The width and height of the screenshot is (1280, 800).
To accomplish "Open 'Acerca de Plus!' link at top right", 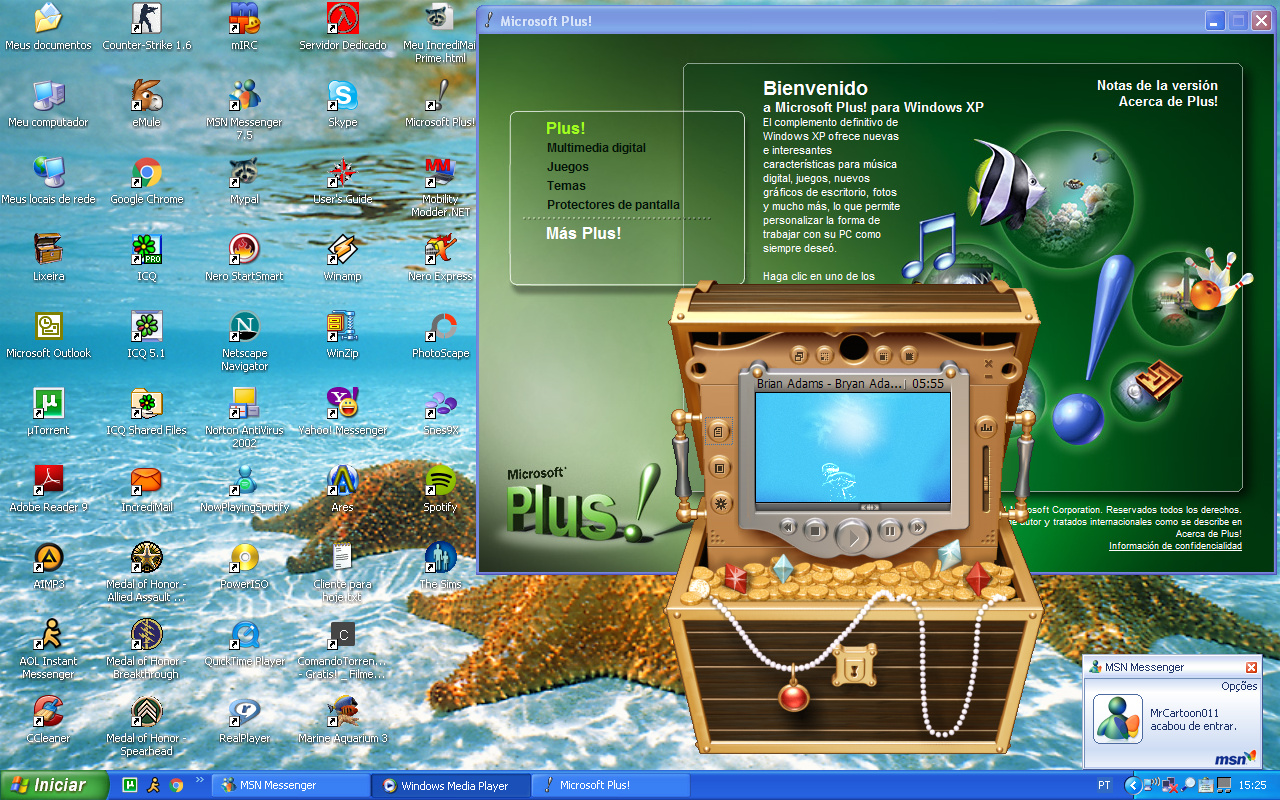I will (1168, 101).
